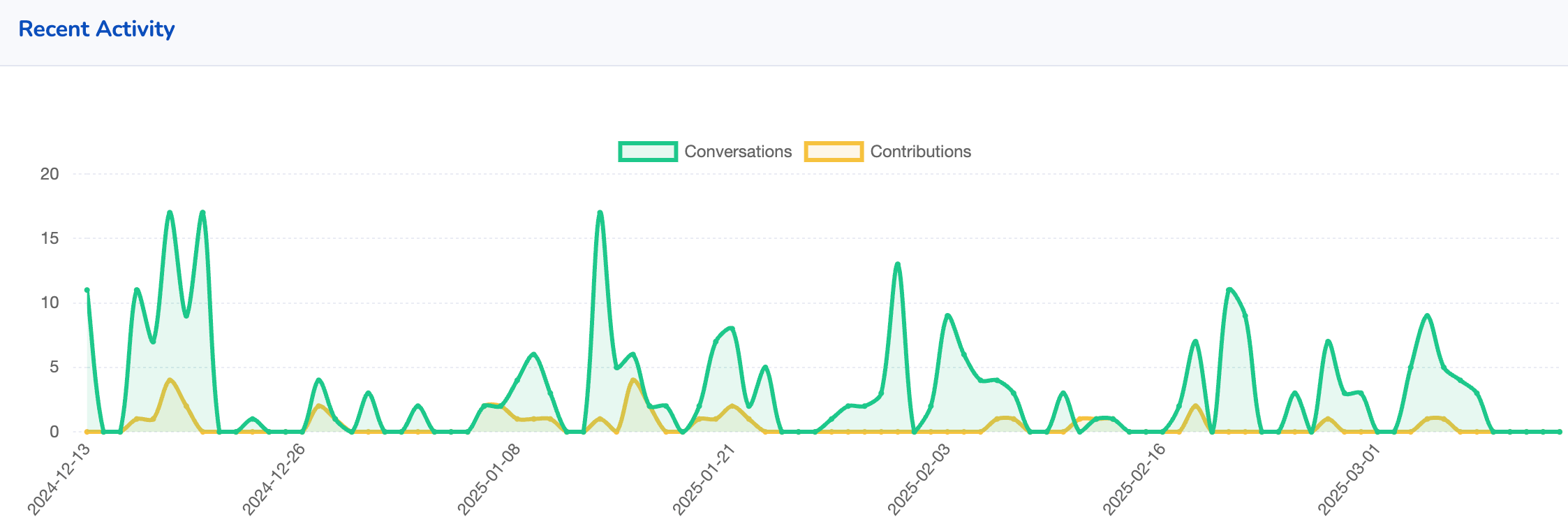Viewport: 1568px width, 531px height.
Task: Click the y-axis label 15
Action: tap(50, 238)
